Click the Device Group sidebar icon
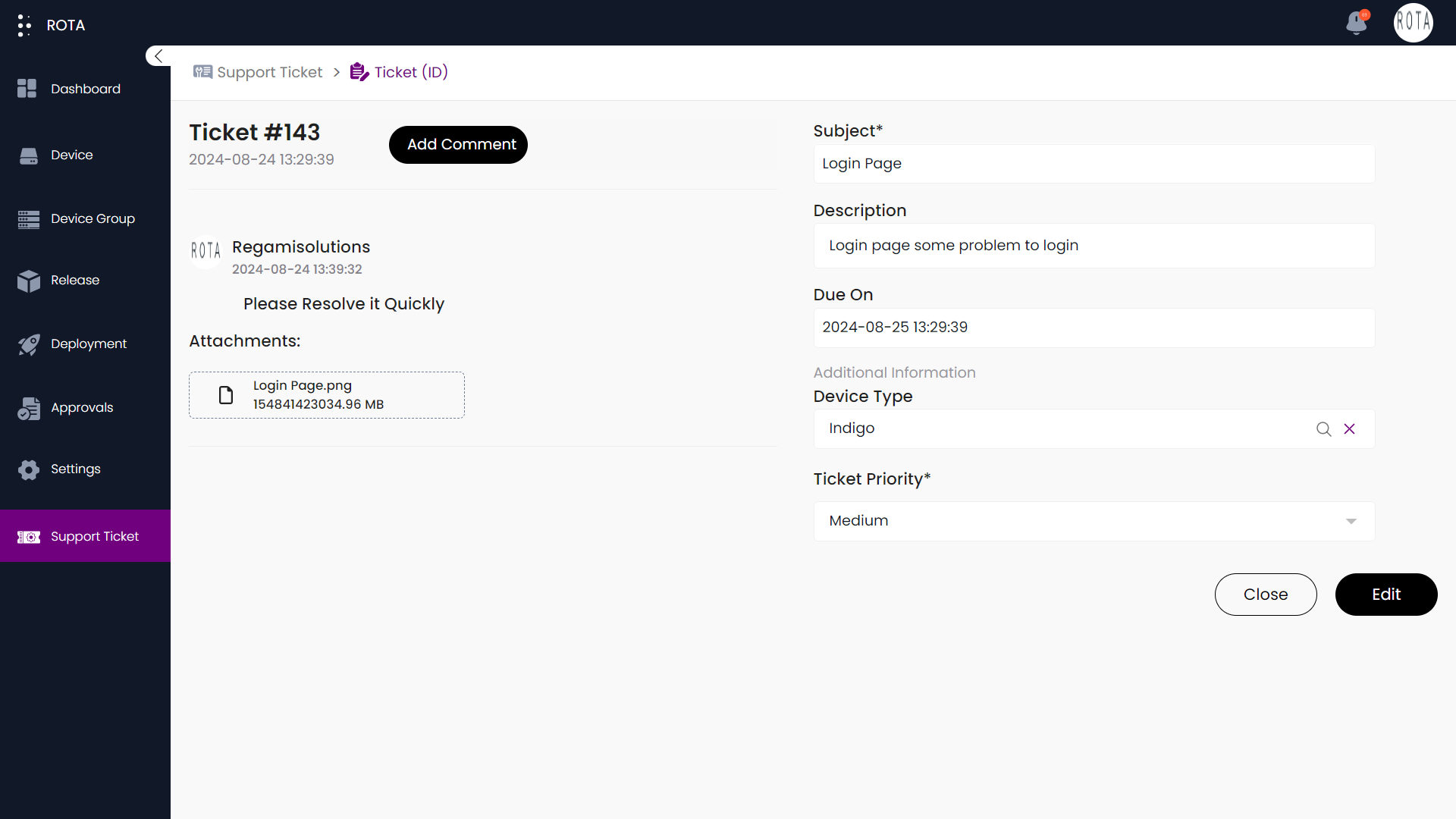Viewport: 1456px width, 819px height. [x=28, y=218]
